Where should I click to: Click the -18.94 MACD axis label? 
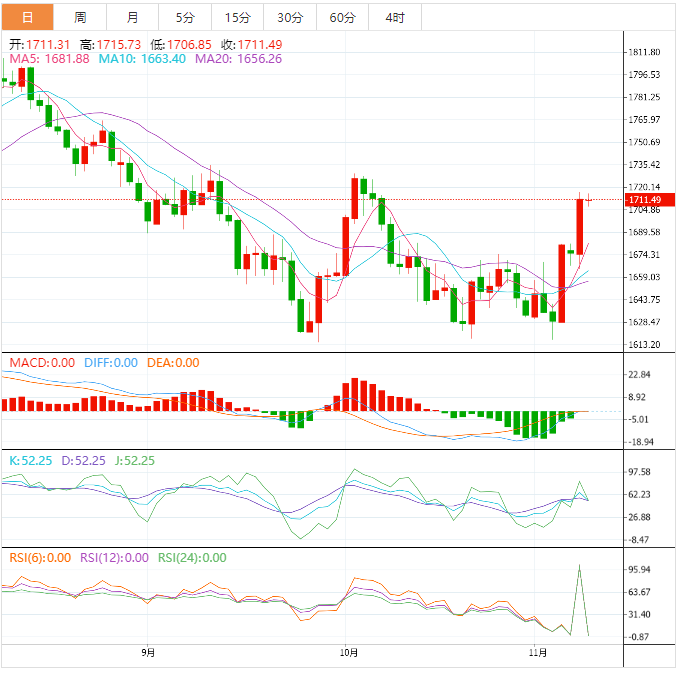pos(640,442)
